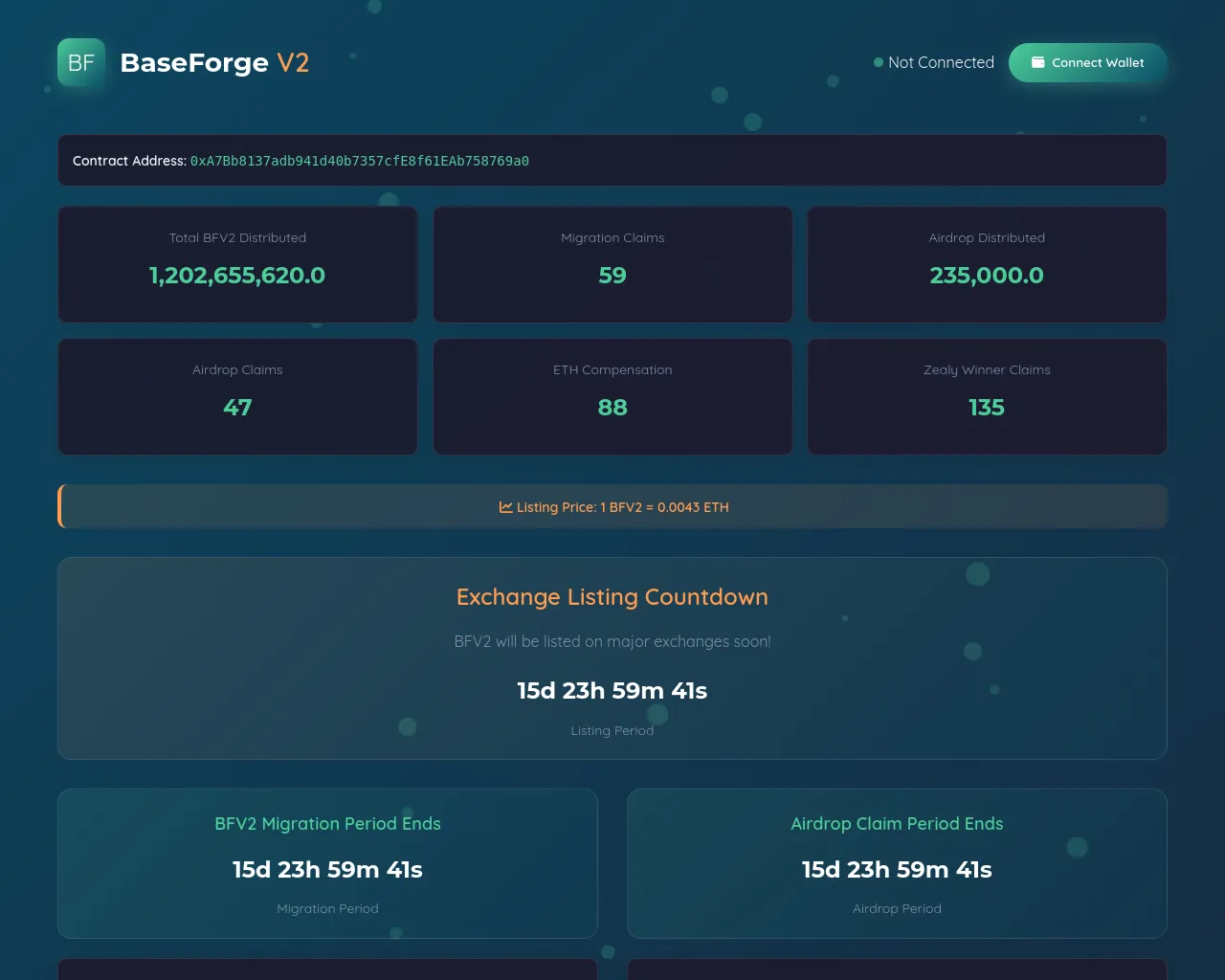This screenshot has height=980, width=1225.
Task: Click the BaseForge V2 title
Action: 214,62
